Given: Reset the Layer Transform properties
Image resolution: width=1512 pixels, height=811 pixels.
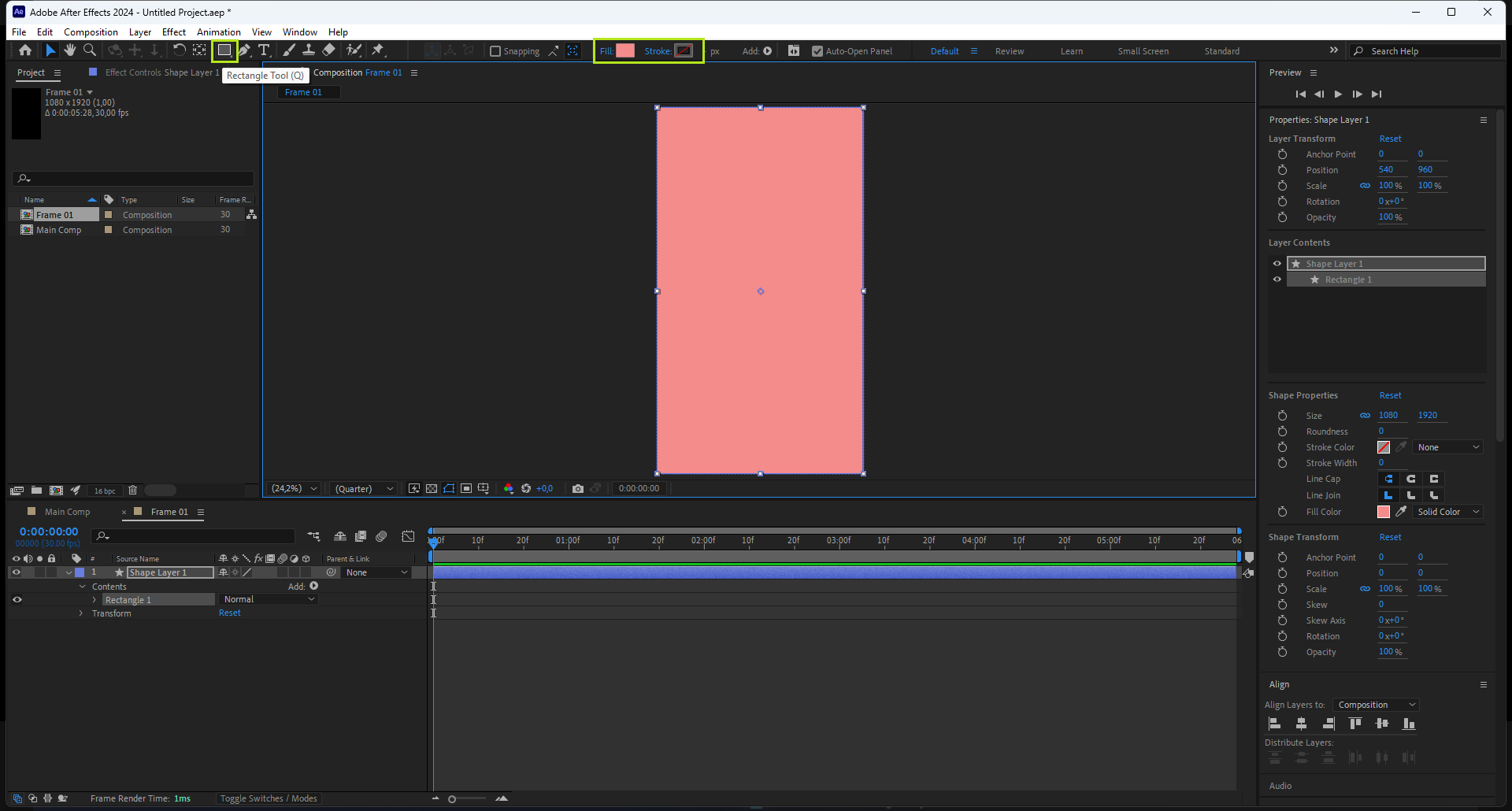Looking at the screenshot, I should 1390,139.
